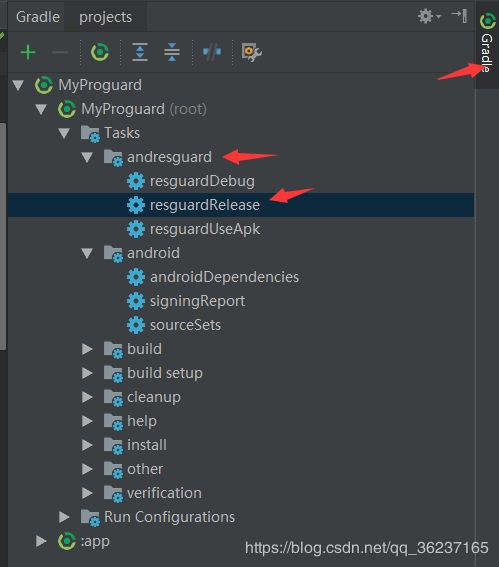
Task: Collapse the MyProguard (root) node
Action: point(41,109)
